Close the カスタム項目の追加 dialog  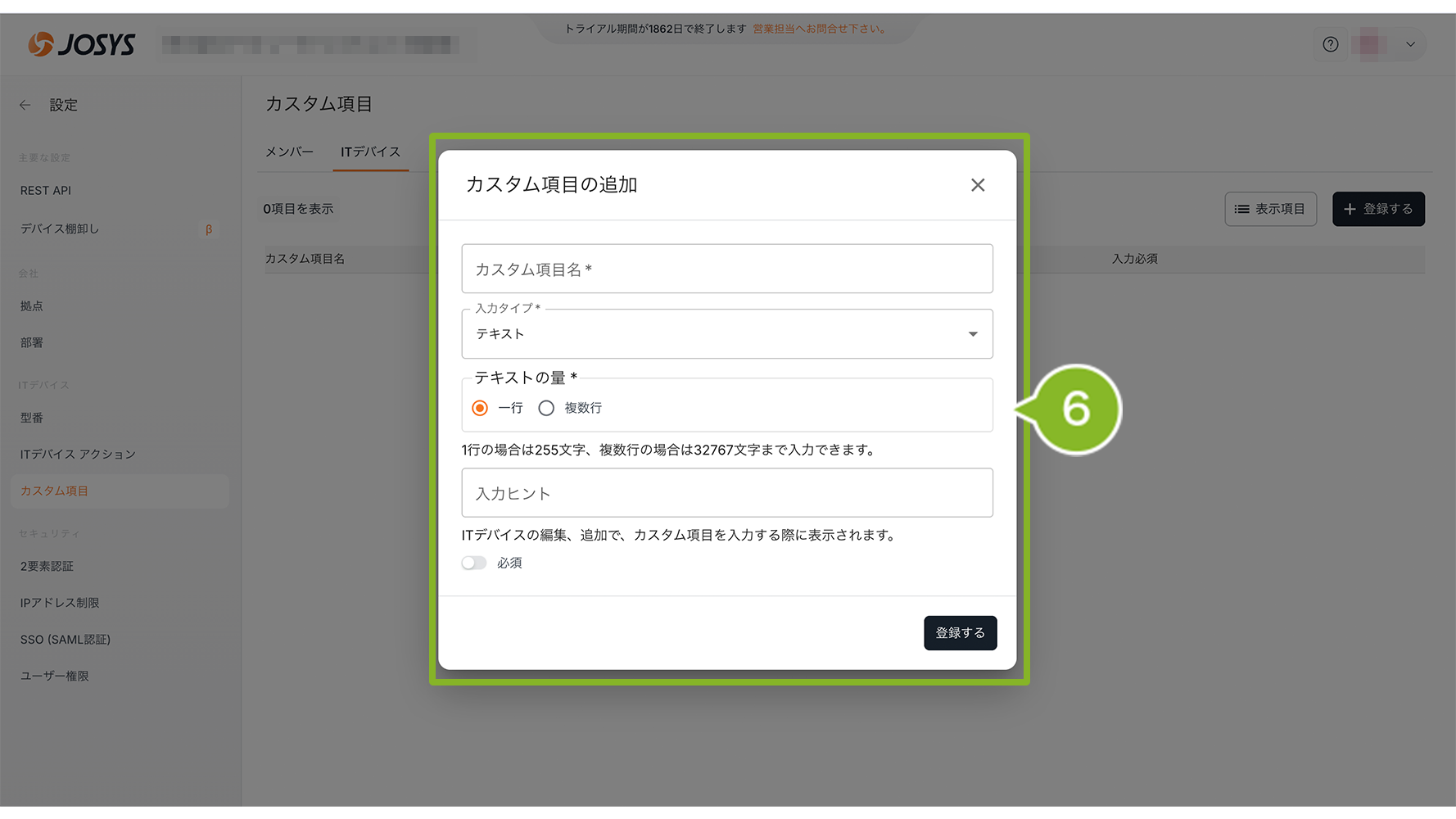pyautogui.click(x=977, y=185)
